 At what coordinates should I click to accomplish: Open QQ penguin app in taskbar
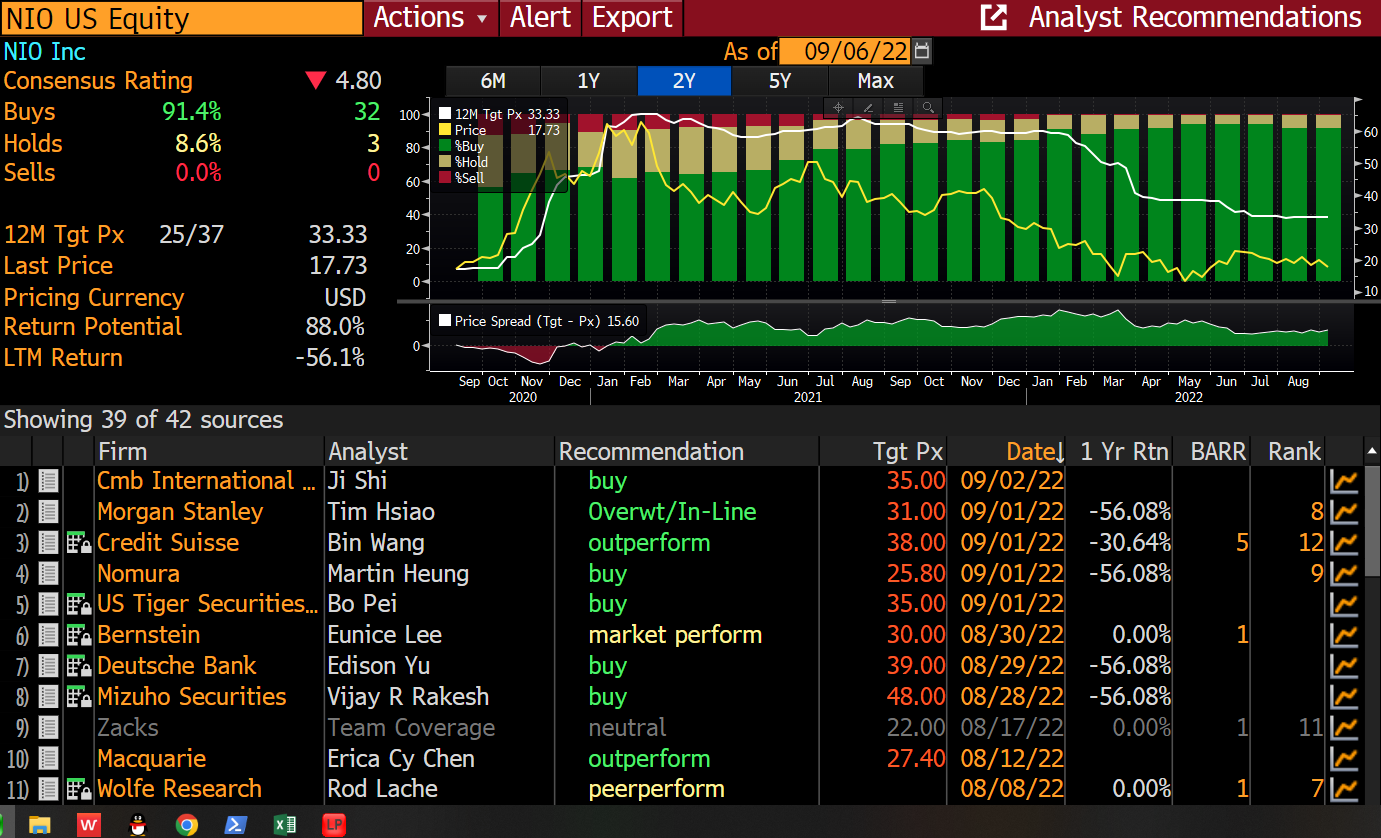click(139, 825)
